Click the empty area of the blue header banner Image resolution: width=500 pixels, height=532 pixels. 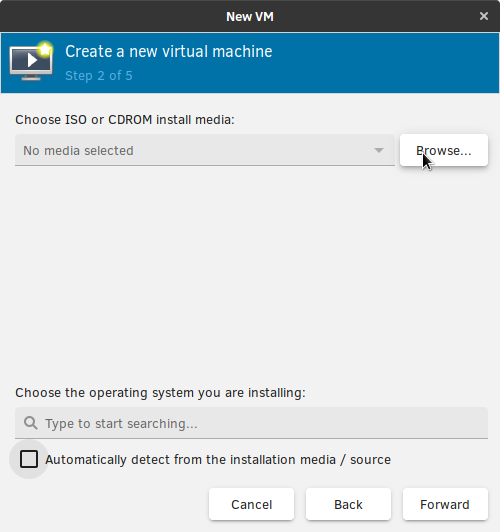pos(383,63)
